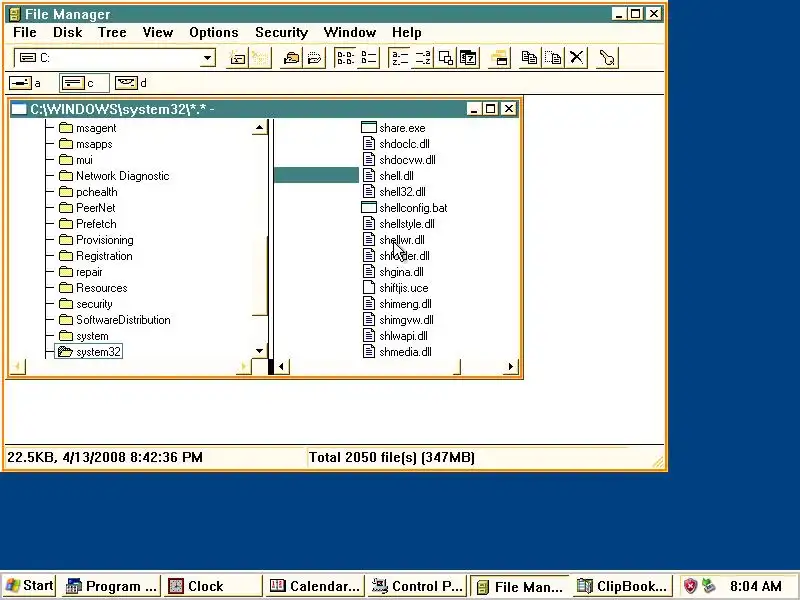Viewport: 800px width, 600px height.
Task: Select hard drive c icon
Action: coord(74,83)
